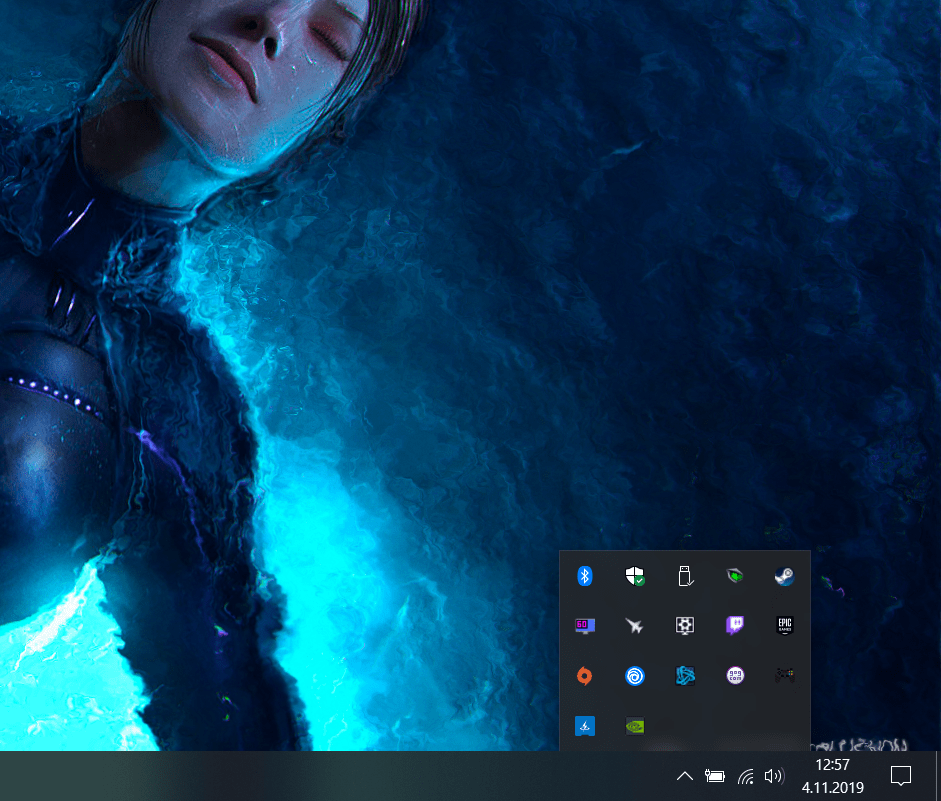The width and height of the screenshot is (941, 801).
Task: Open the monitor gear settings icon
Action: tap(685, 626)
